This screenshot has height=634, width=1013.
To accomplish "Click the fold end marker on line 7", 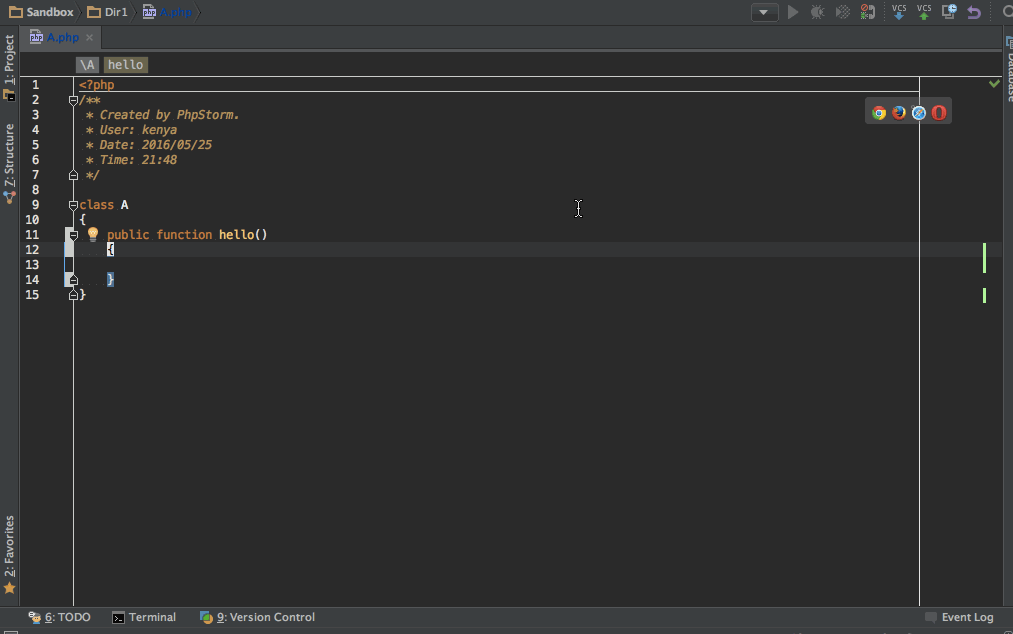I will 73,175.
